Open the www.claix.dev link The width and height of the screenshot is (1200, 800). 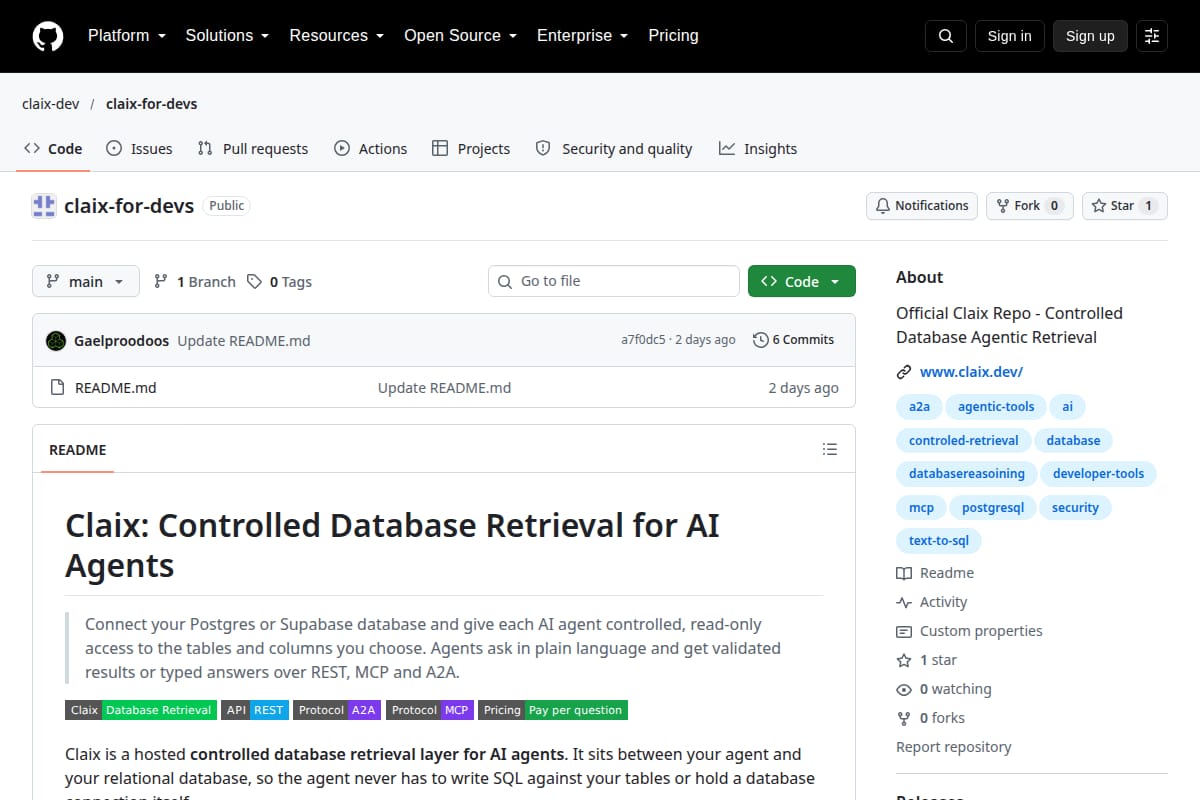click(x=971, y=372)
